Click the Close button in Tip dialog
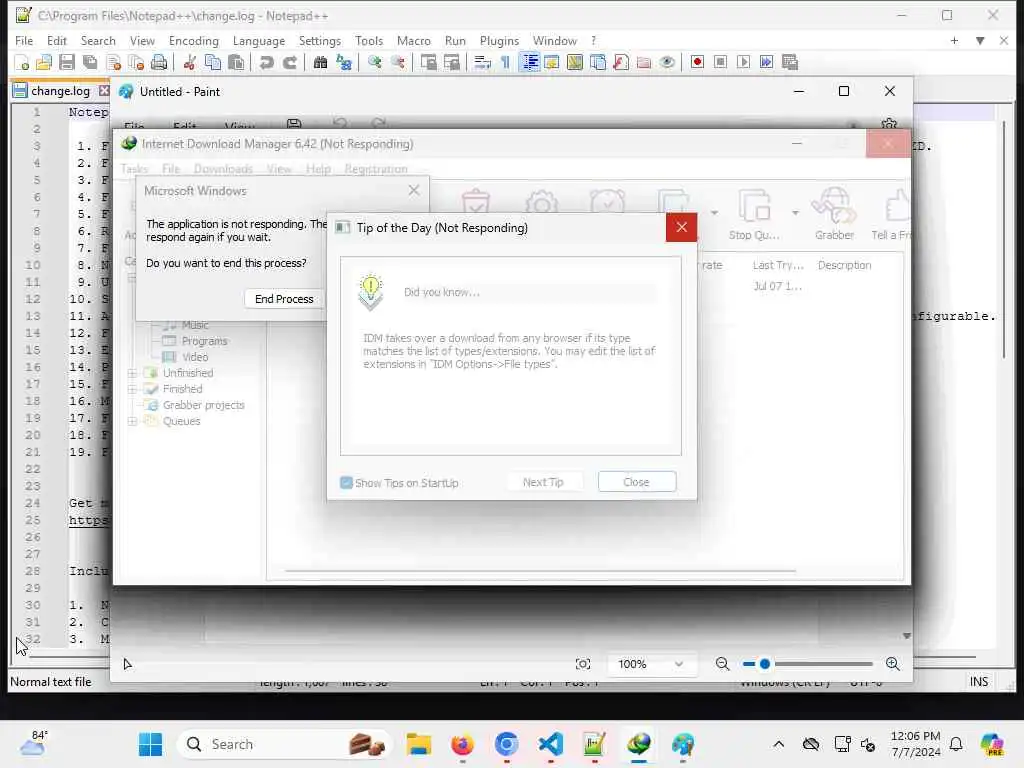1024x768 pixels. (637, 482)
